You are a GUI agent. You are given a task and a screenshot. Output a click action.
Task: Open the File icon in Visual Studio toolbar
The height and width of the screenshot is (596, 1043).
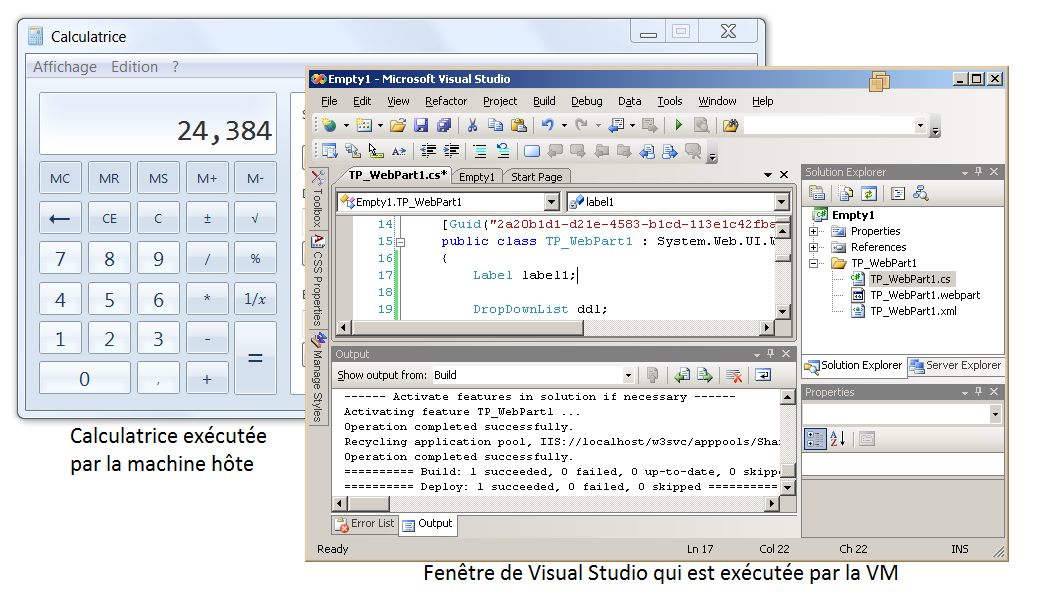click(x=398, y=125)
